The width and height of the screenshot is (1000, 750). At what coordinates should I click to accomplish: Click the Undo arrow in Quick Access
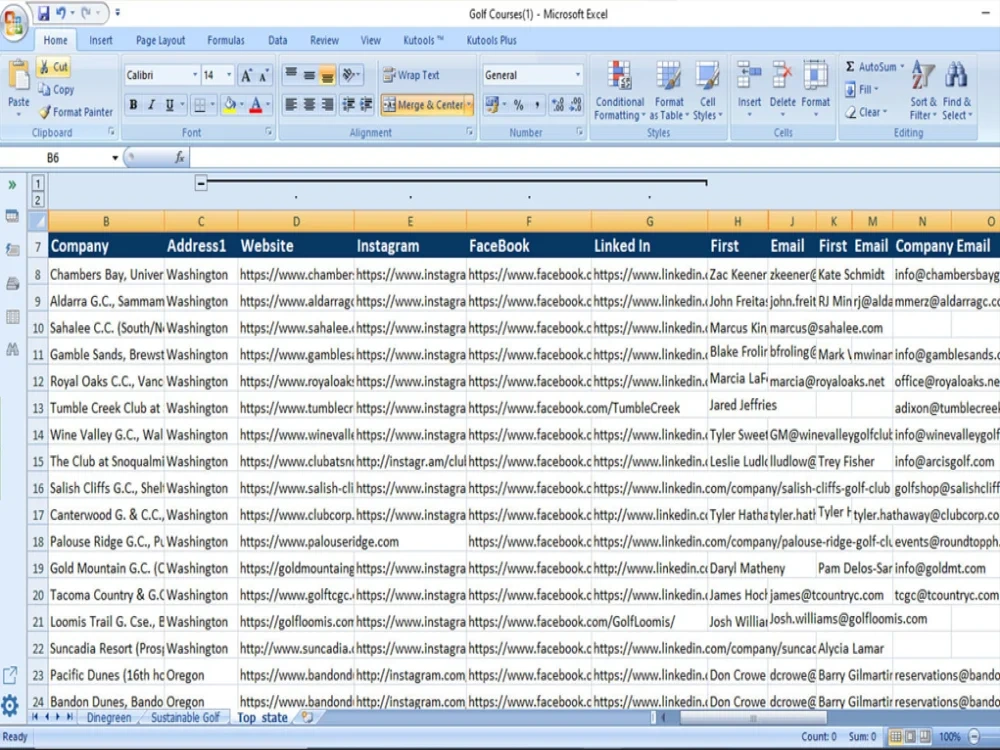[61, 13]
